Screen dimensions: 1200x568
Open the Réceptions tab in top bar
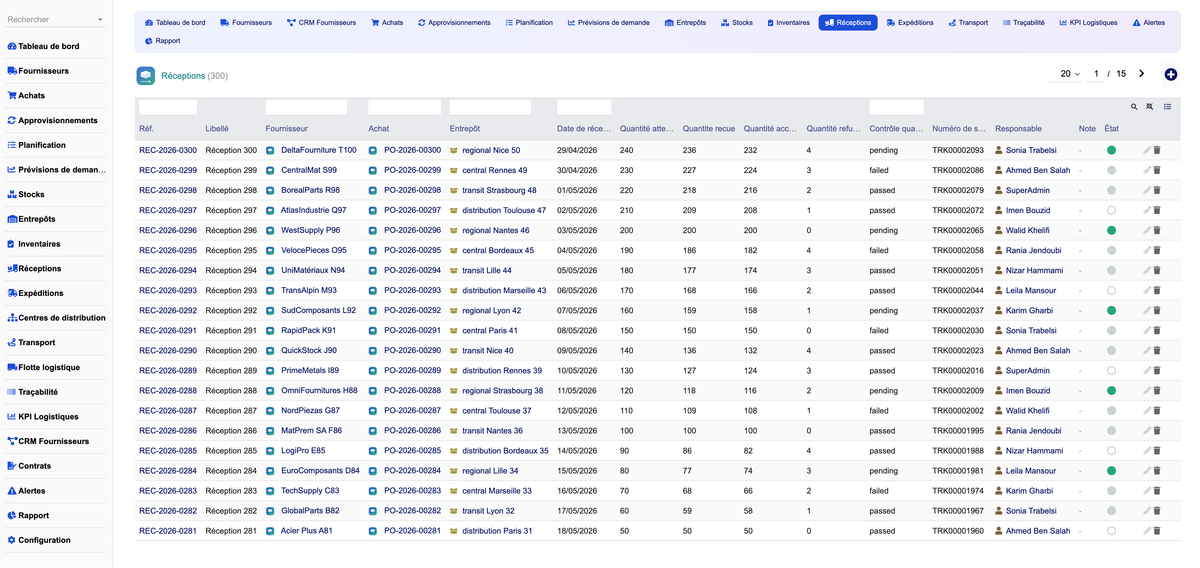(847, 22)
